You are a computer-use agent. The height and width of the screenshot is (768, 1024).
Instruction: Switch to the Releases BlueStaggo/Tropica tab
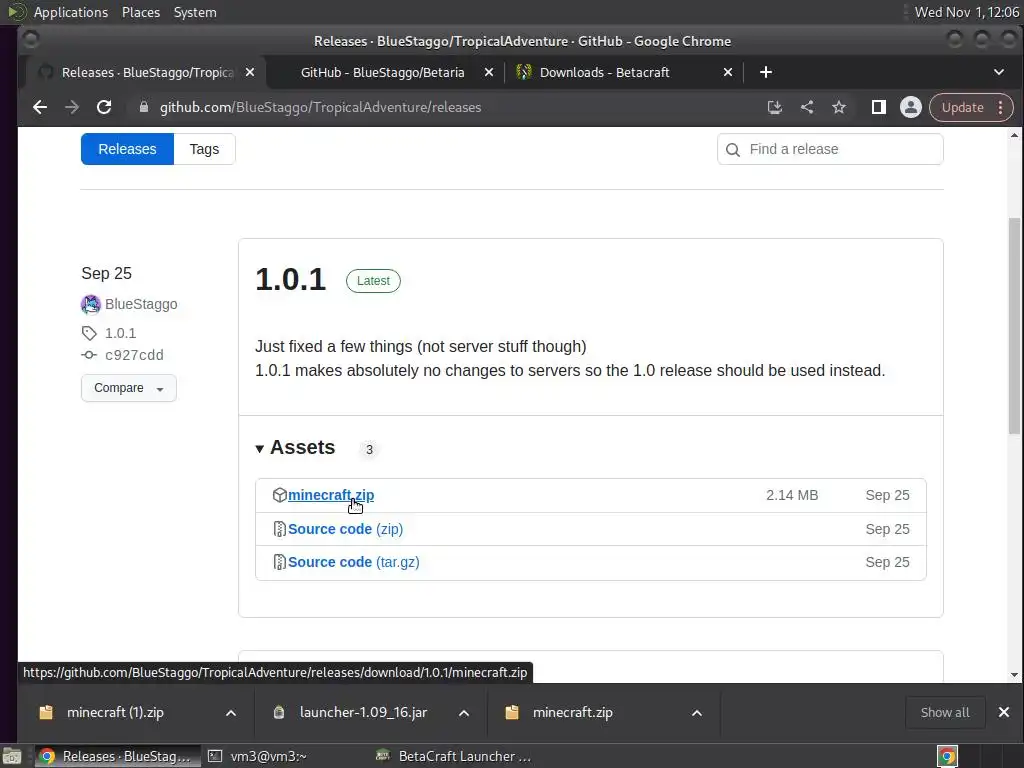pyautogui.click(x=146, y=72)
